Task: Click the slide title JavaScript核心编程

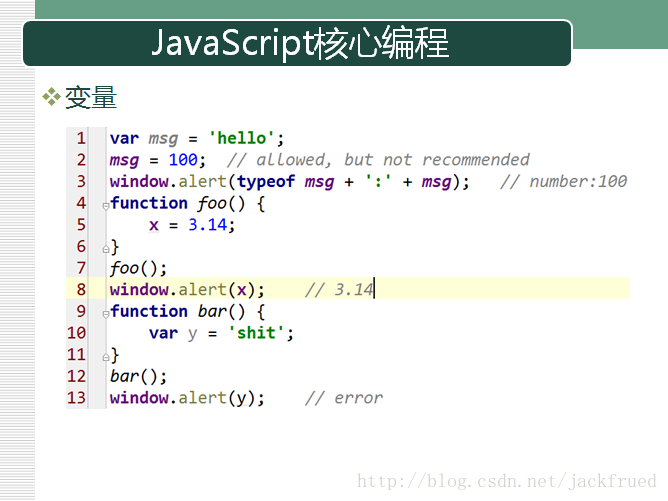Action: coord(300,43)
